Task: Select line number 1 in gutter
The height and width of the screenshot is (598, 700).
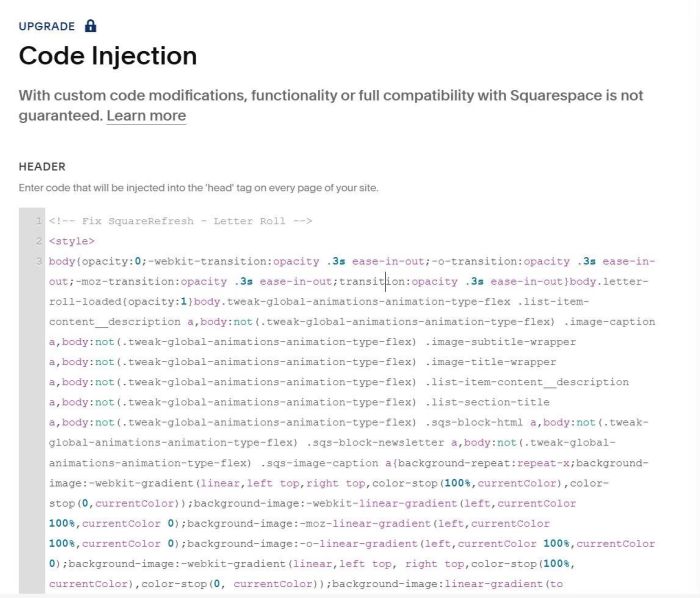Action: [x=37, y=221]
